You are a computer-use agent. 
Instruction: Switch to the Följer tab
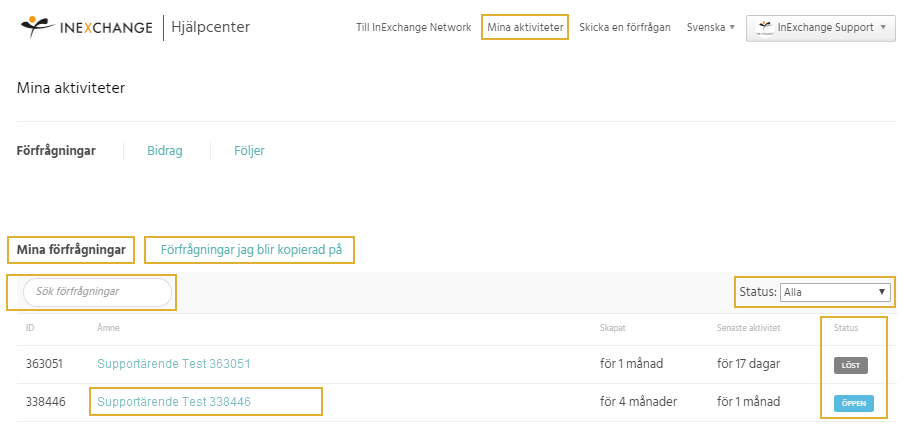(x=249, y=151)
